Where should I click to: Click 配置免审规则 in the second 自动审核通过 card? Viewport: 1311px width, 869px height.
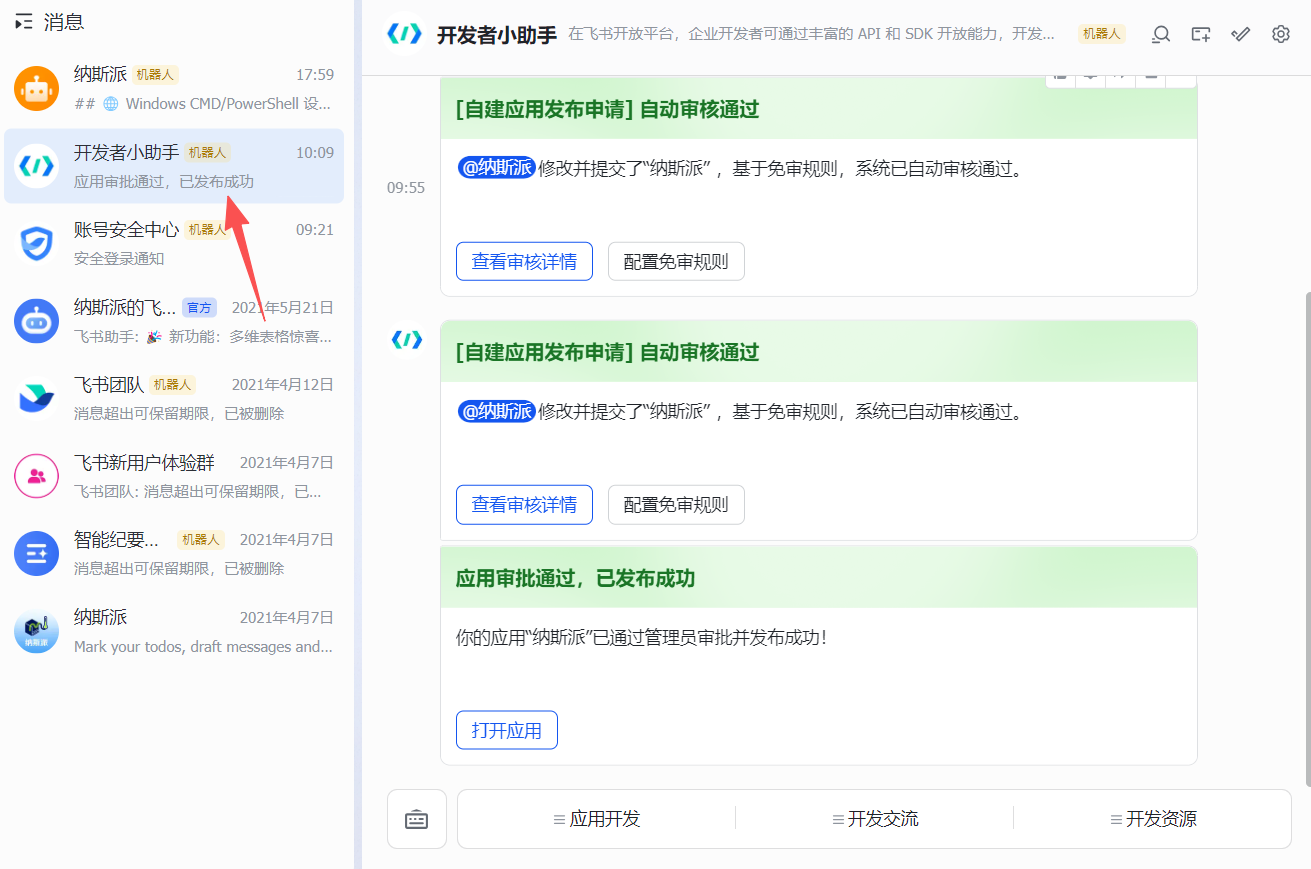pyautogui.click(x=676, y=505)
